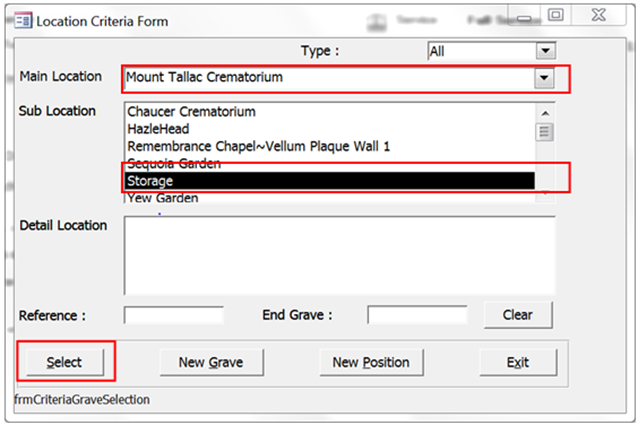Click the New Grave button
The width and height of the screenshot is (638, 425).
(x=212, y=362)
